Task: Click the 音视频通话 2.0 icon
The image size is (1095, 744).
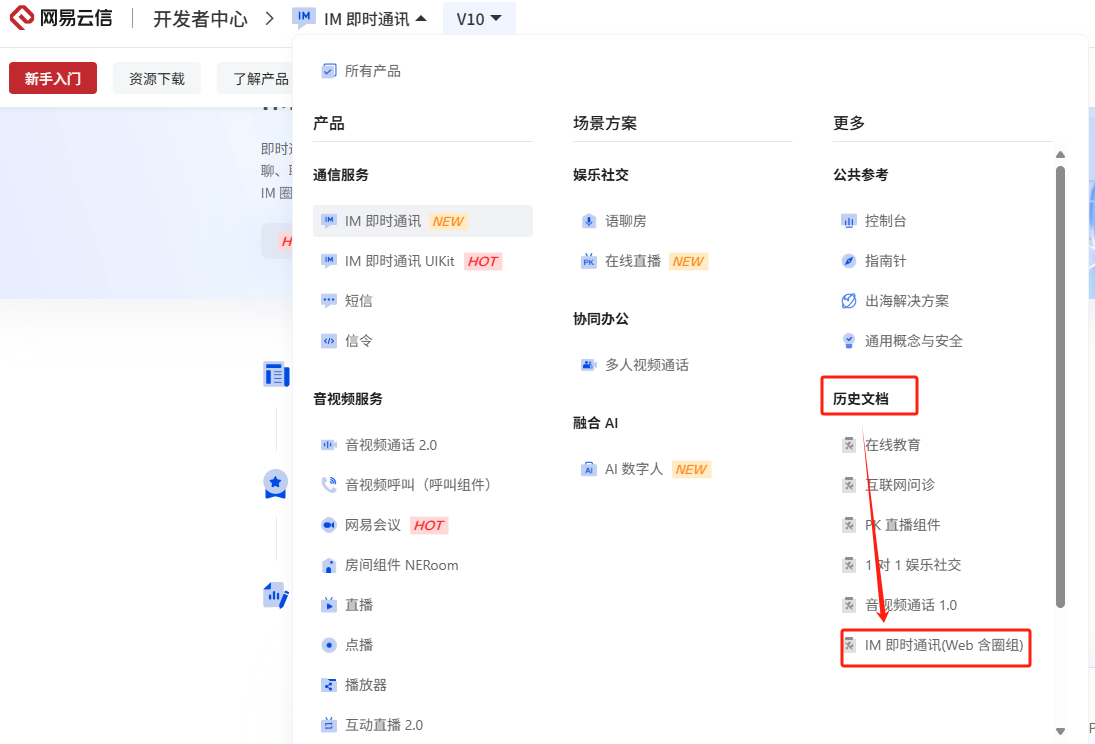Action: pyautogui.click(x=329, y=445)
